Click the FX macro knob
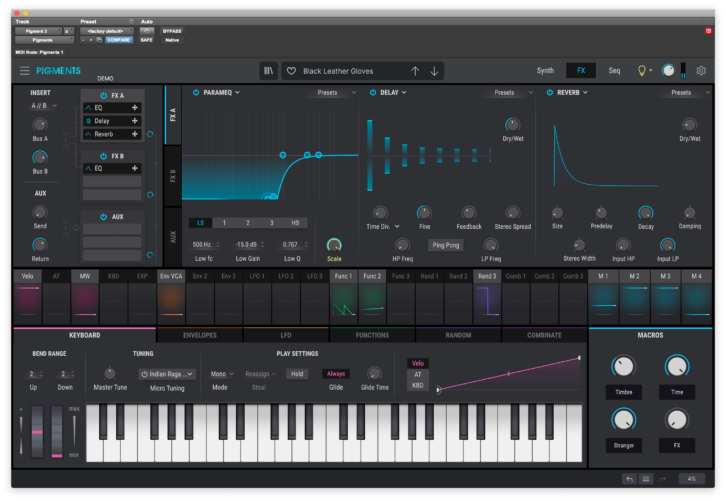 pyautogui.click(x=677, y=420)
